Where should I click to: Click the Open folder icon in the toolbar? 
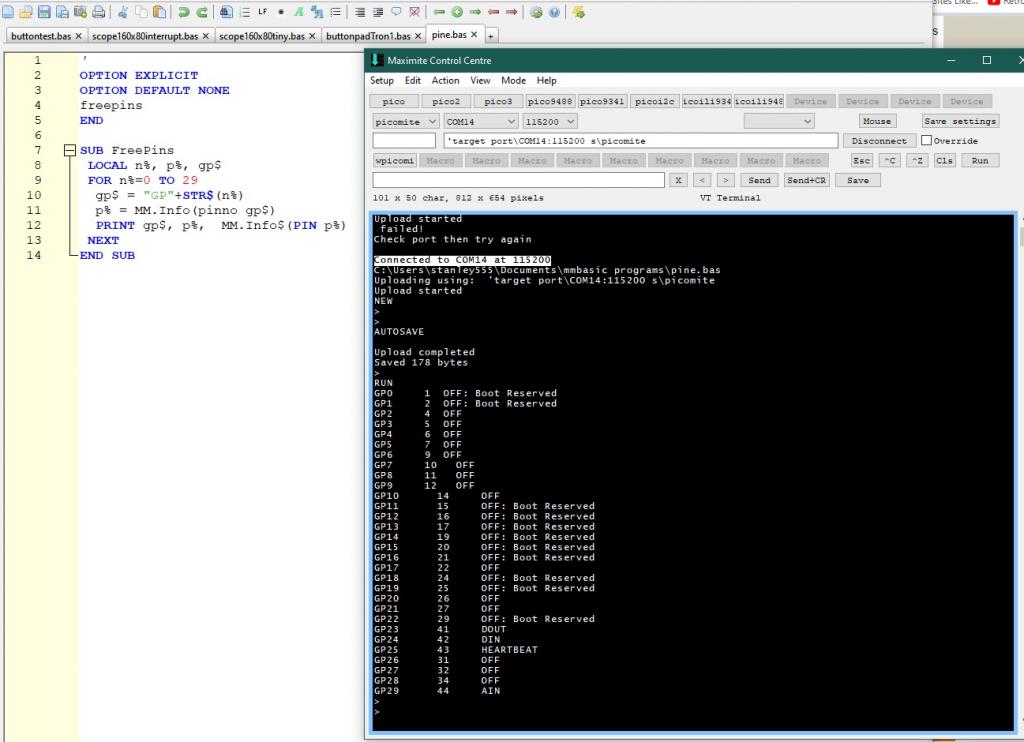[x=26, y=12]
